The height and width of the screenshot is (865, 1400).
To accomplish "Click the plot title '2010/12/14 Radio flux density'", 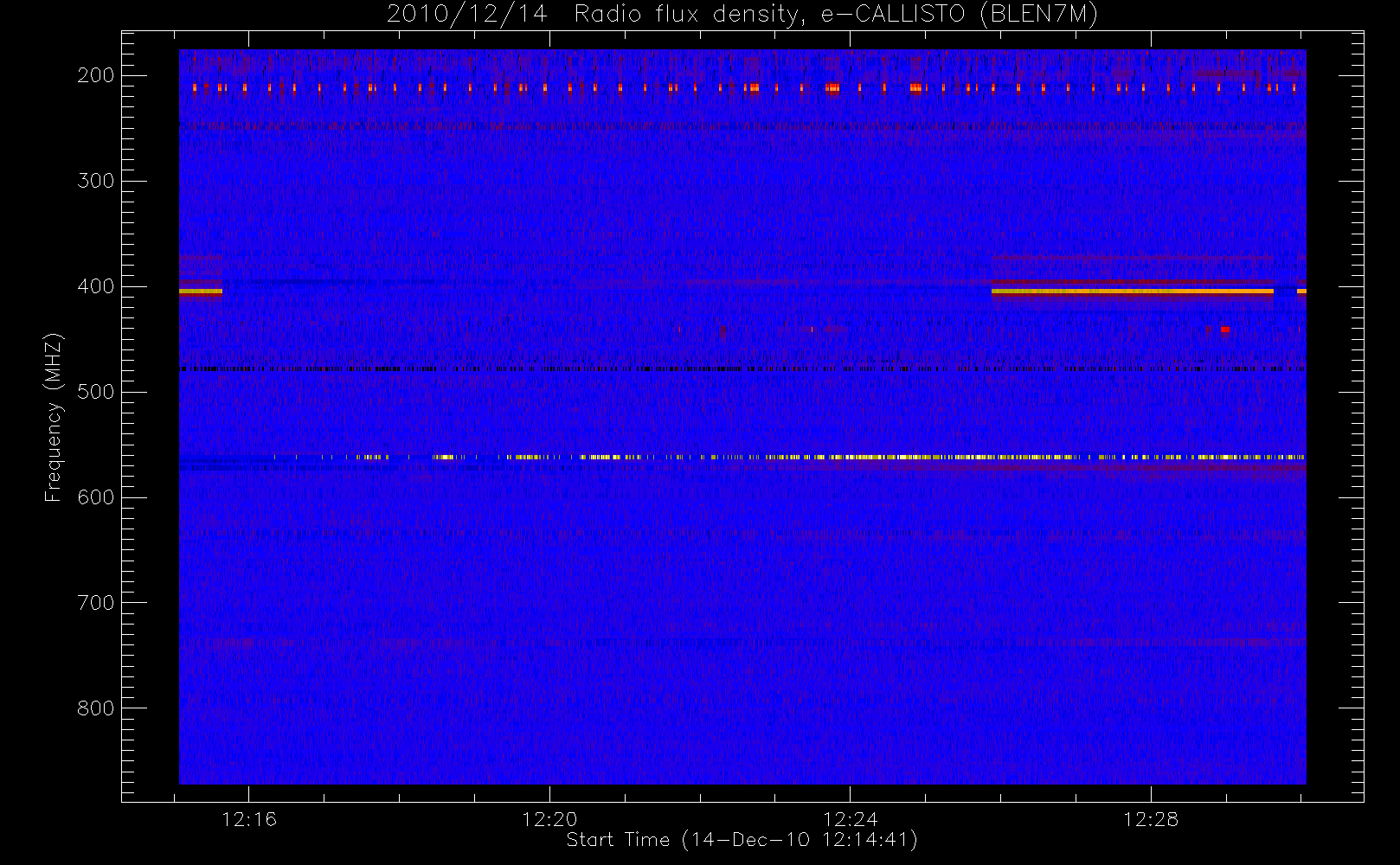I will pos(742,14).
